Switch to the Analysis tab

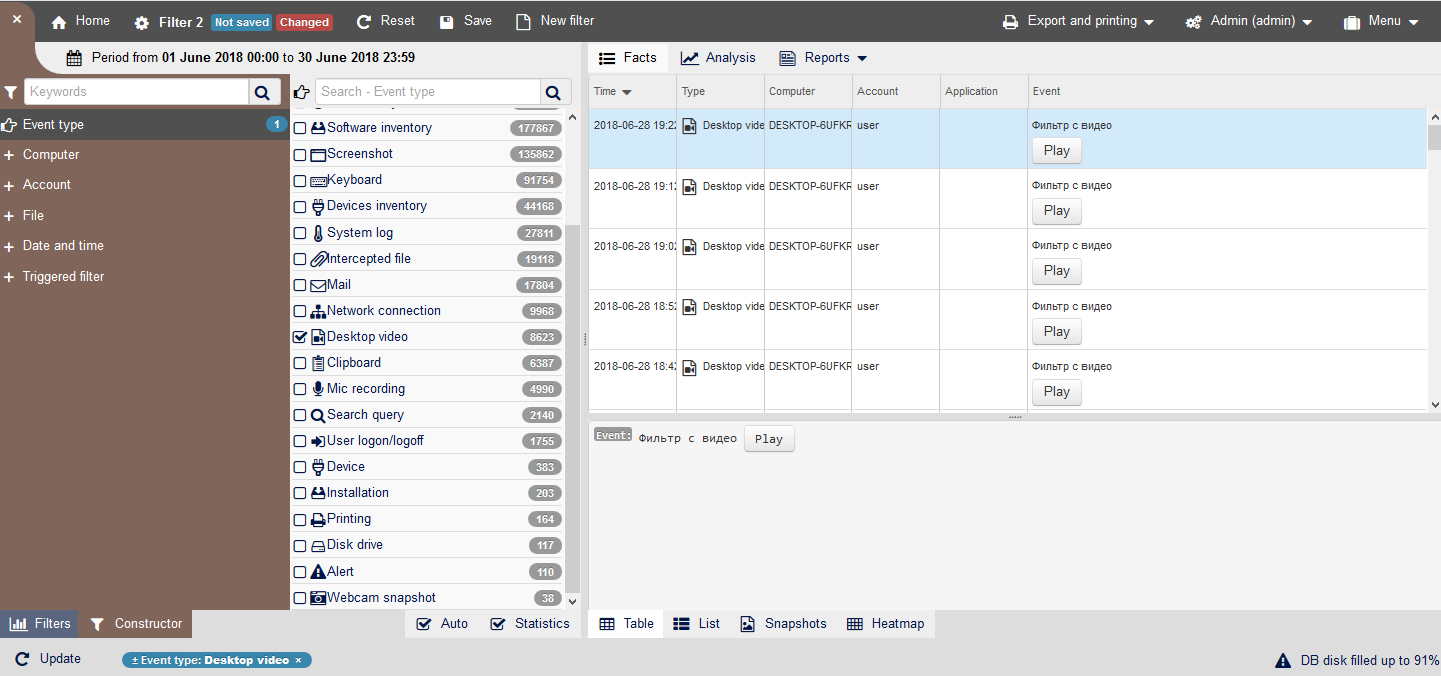(x=718, y=58)
